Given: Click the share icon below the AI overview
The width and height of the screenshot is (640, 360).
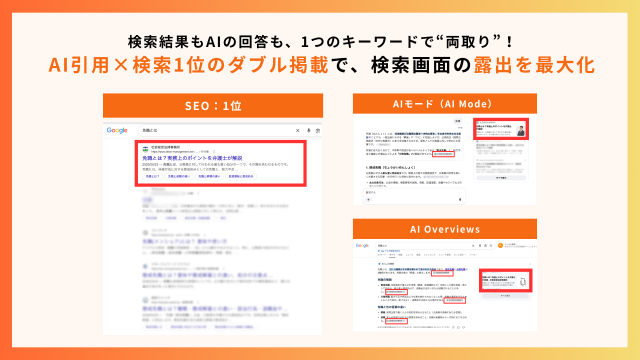Looking at the screenshot, I should [x=453, y=327].
